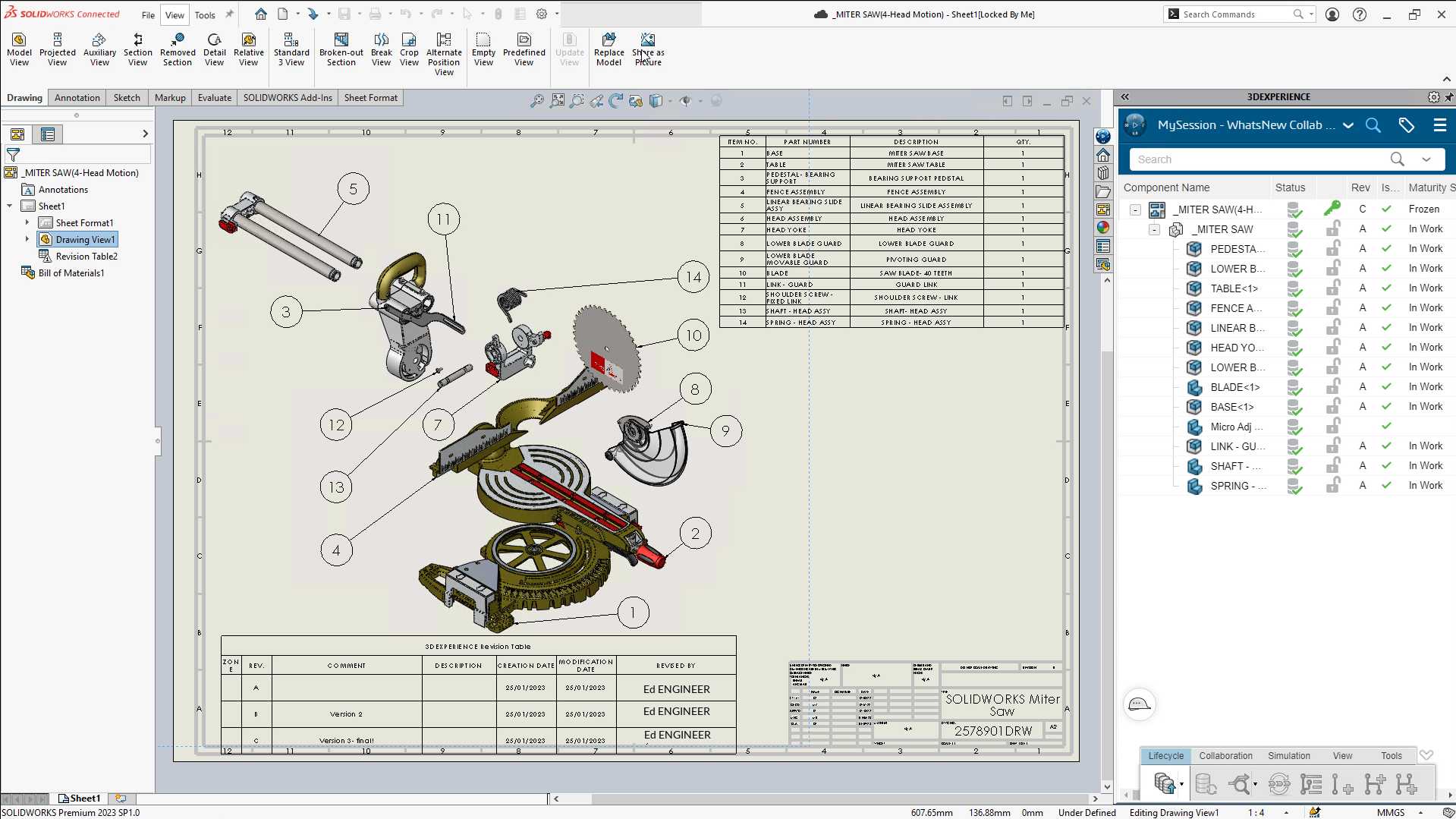Screen dimensions: 1456x819
Task: Collapse the 3DEXPERIENCE panel with the double-arrow button
Action: tap(1125, 96)
